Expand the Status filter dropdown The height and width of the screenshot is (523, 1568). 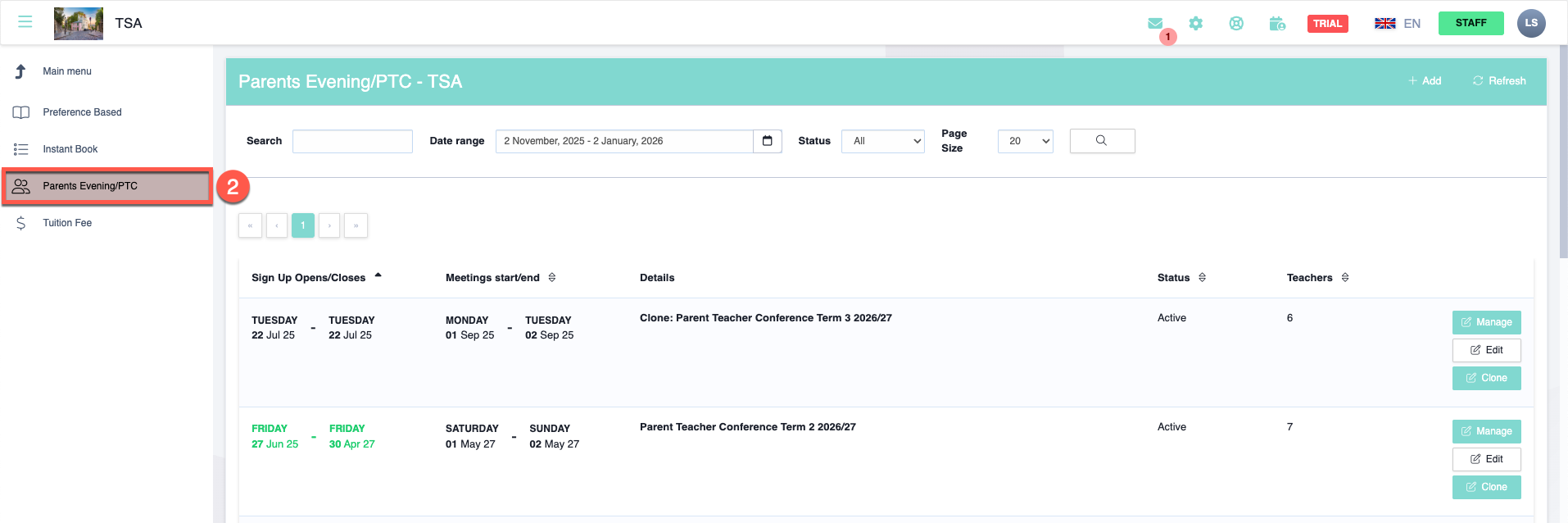tap(882, 141)
